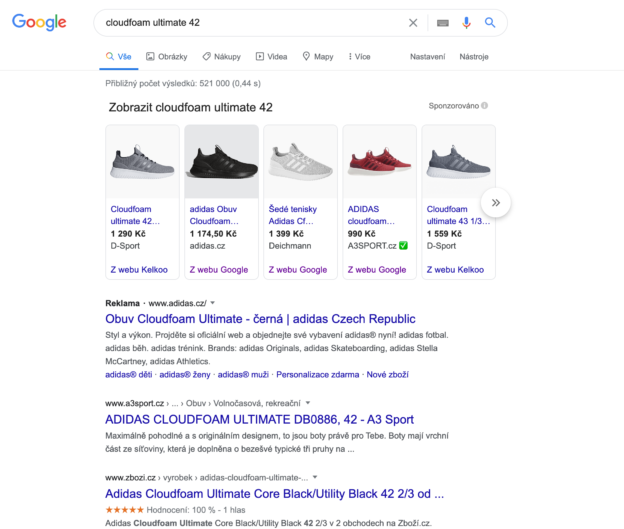
Task: Open the dropdown arrow beside zbozi.cz breadcrumb
Action: point(315,477)
